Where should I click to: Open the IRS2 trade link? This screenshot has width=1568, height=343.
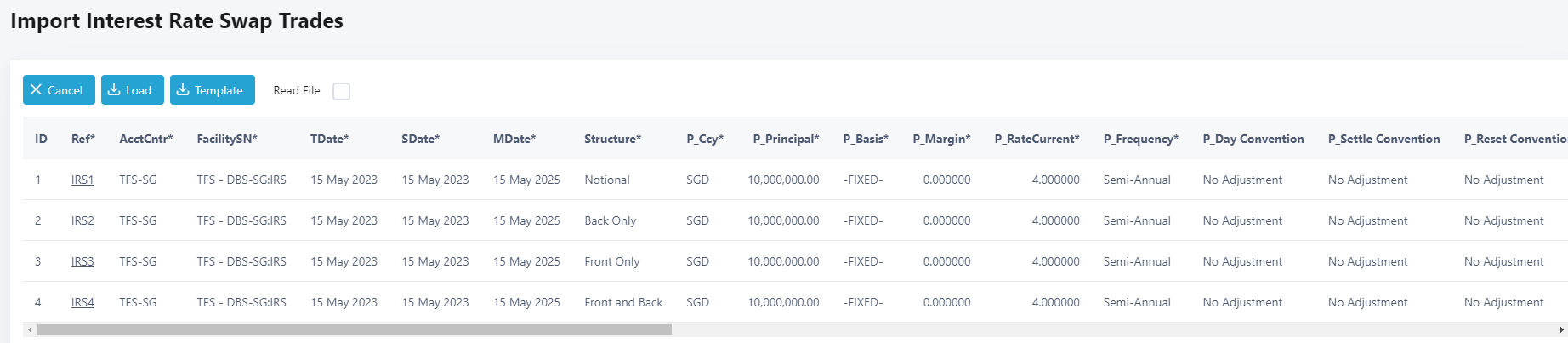coord(82,220)
